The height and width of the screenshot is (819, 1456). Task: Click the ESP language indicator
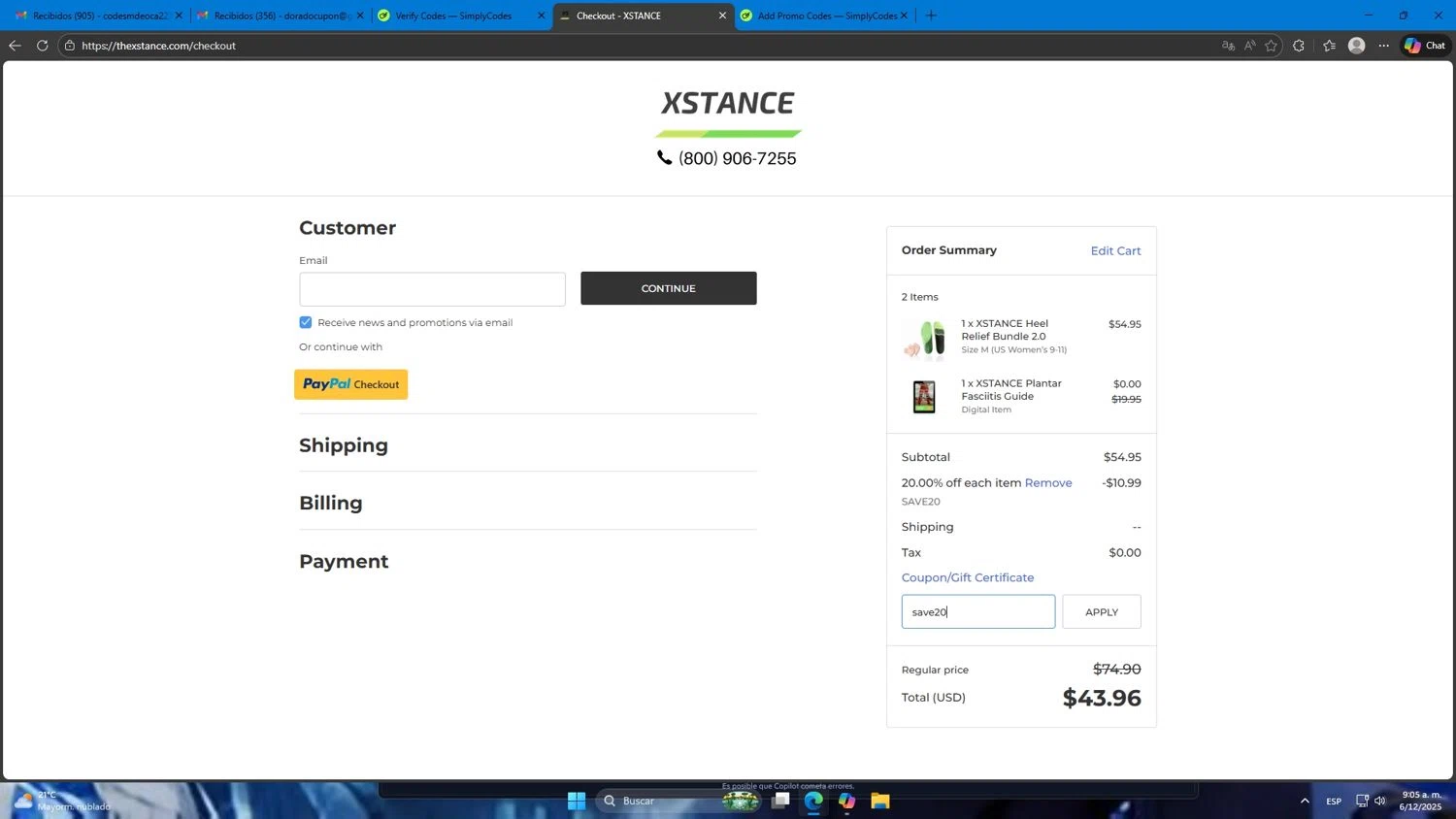tap(1334, 801)
